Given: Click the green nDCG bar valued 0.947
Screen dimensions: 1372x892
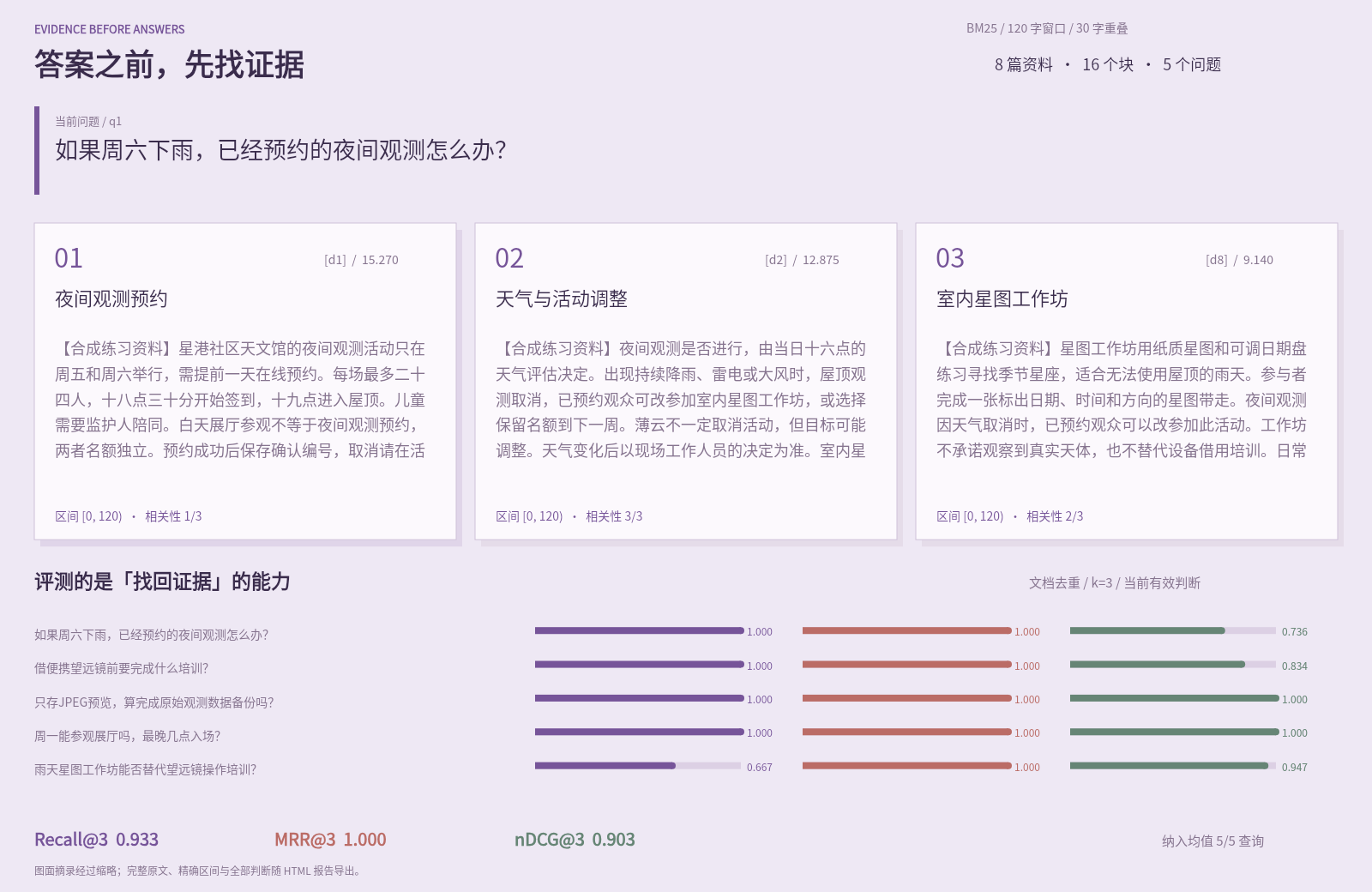Looking at the screenshot, I should coord(1170,766).
